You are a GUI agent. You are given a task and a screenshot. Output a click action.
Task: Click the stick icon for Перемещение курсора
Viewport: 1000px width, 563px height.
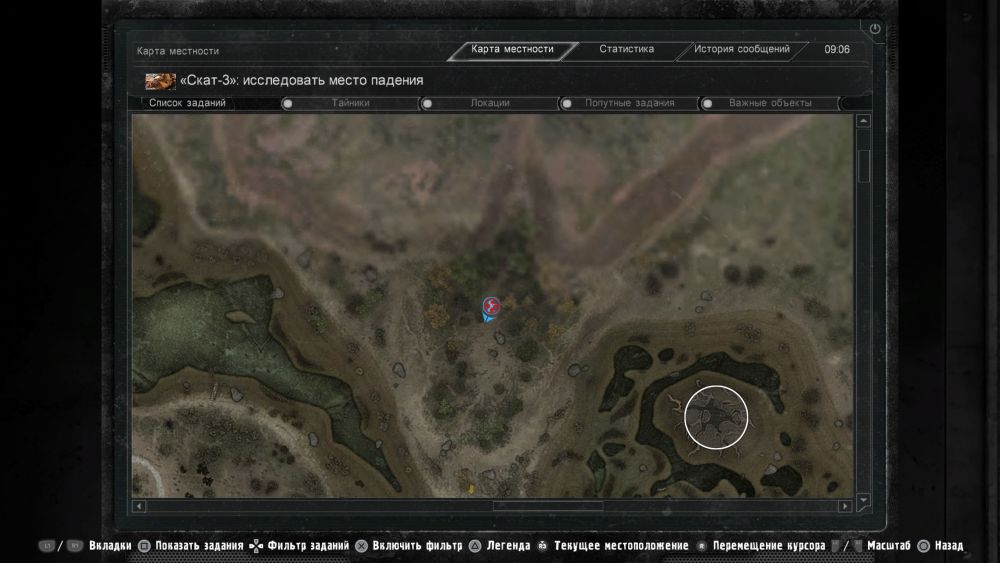[702, 546]
